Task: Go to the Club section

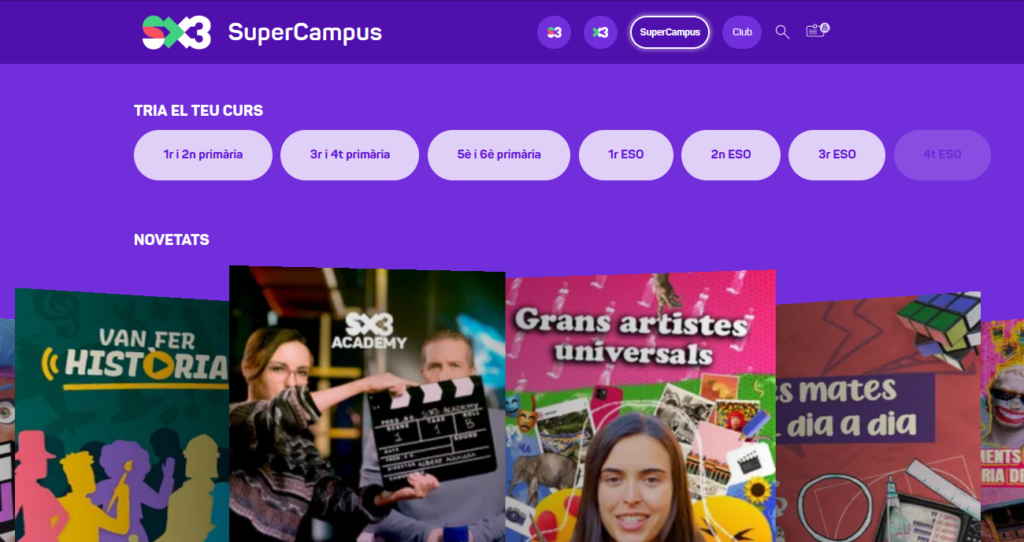Action: coord(742,32)
